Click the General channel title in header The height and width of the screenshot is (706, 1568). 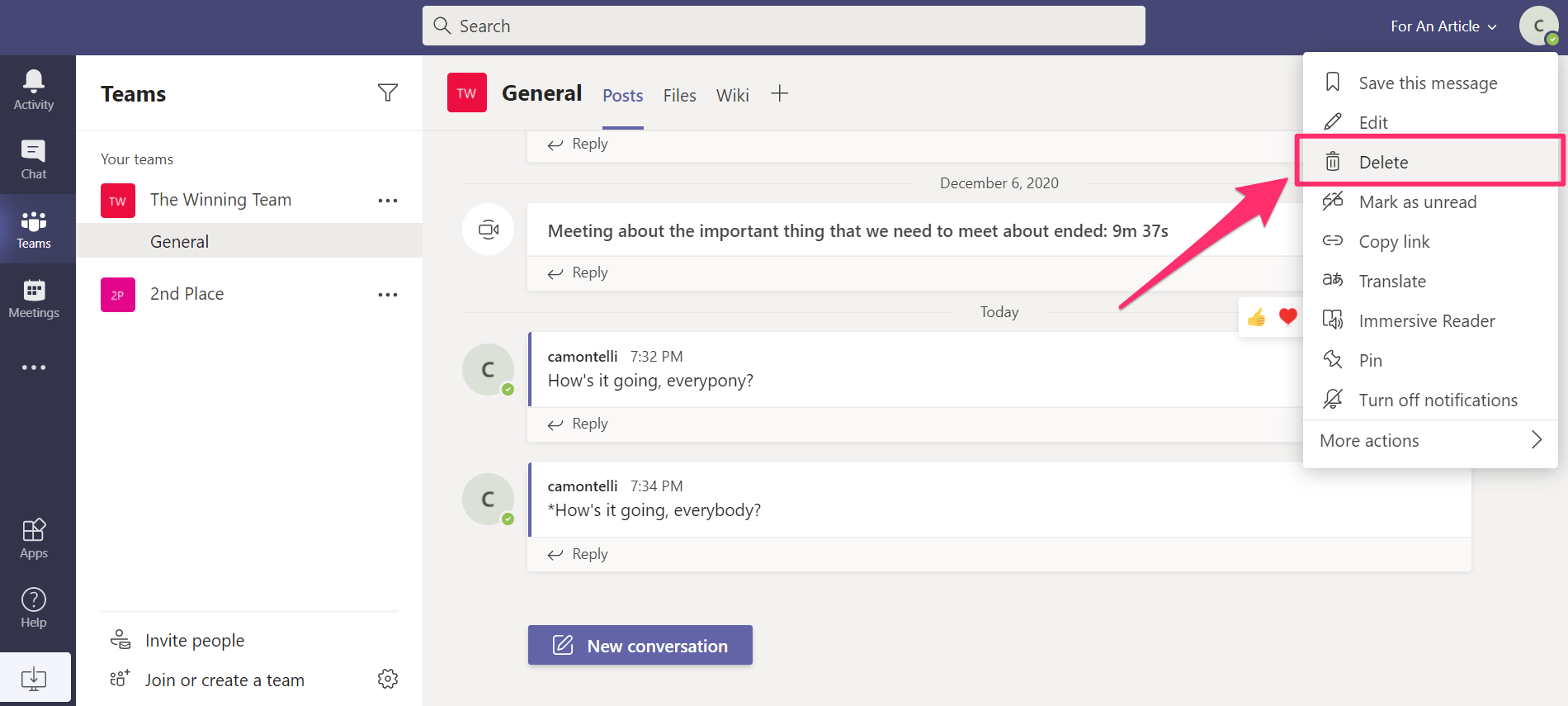(x=542, y=93)
